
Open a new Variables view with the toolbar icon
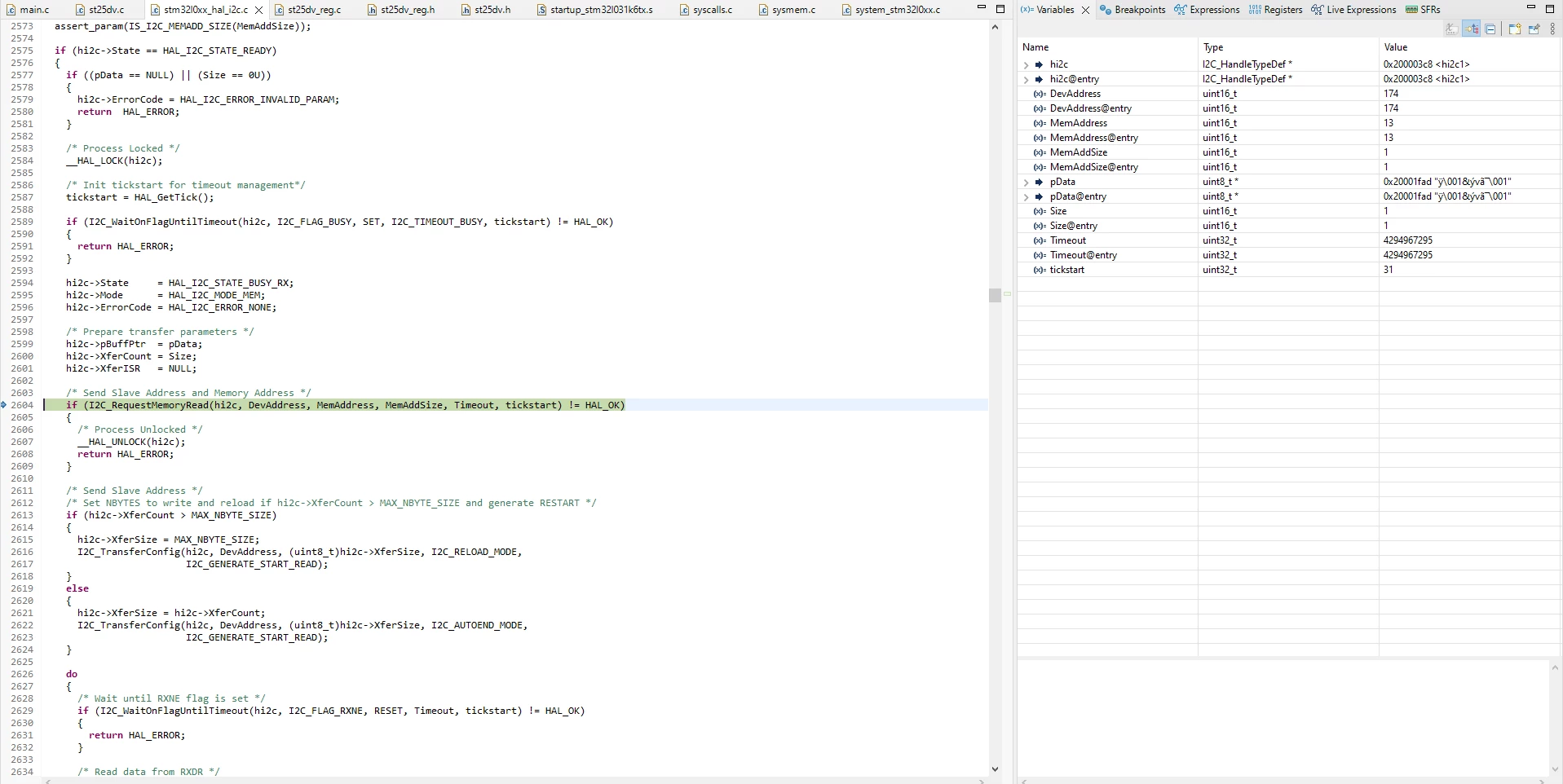(x=1514, y=29)
